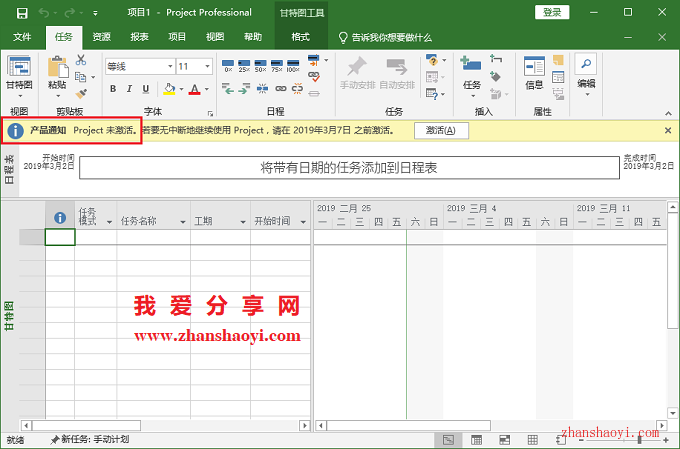
Task: Switch to the 格式 (Format) tab
Action: (301, 37)
